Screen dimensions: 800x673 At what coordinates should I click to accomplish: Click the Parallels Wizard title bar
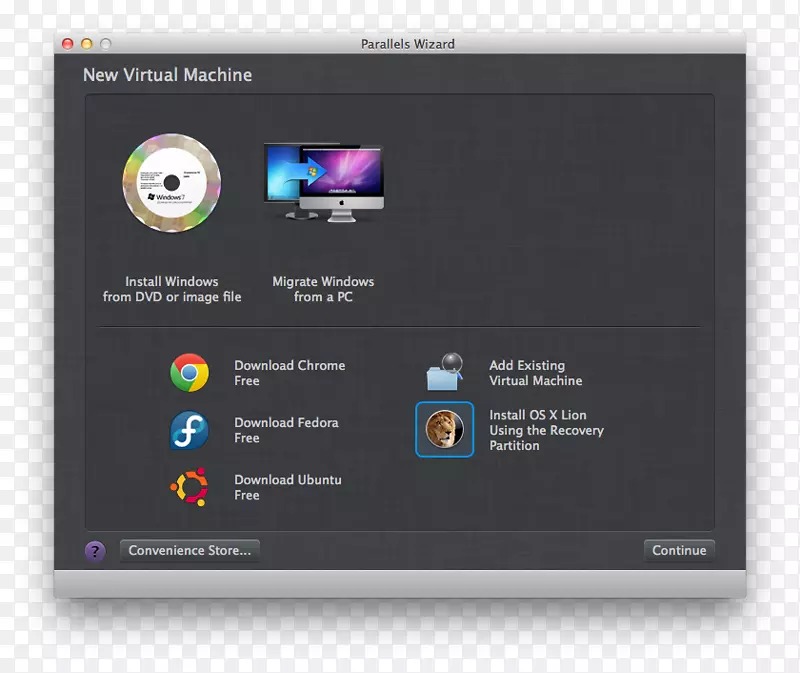[x=407, y=44]
